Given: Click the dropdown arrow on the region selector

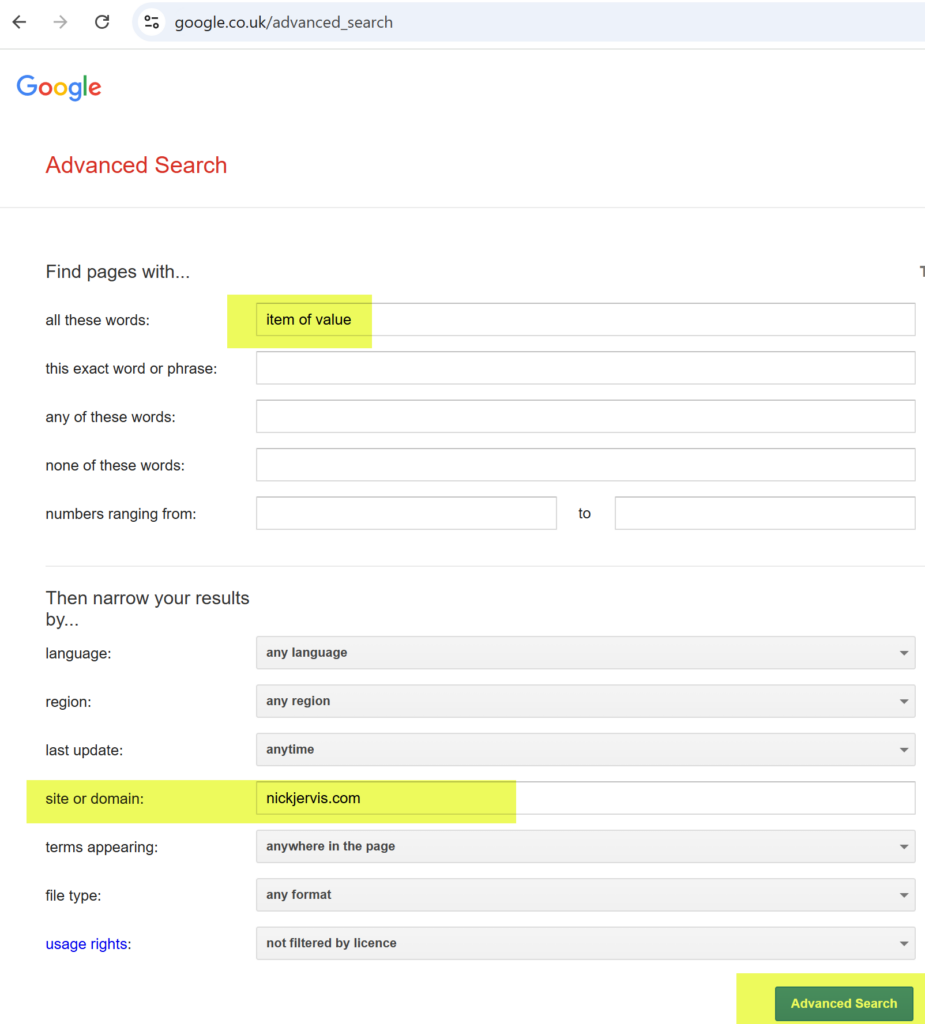Looking at the screenshot, I should [903, 701].
